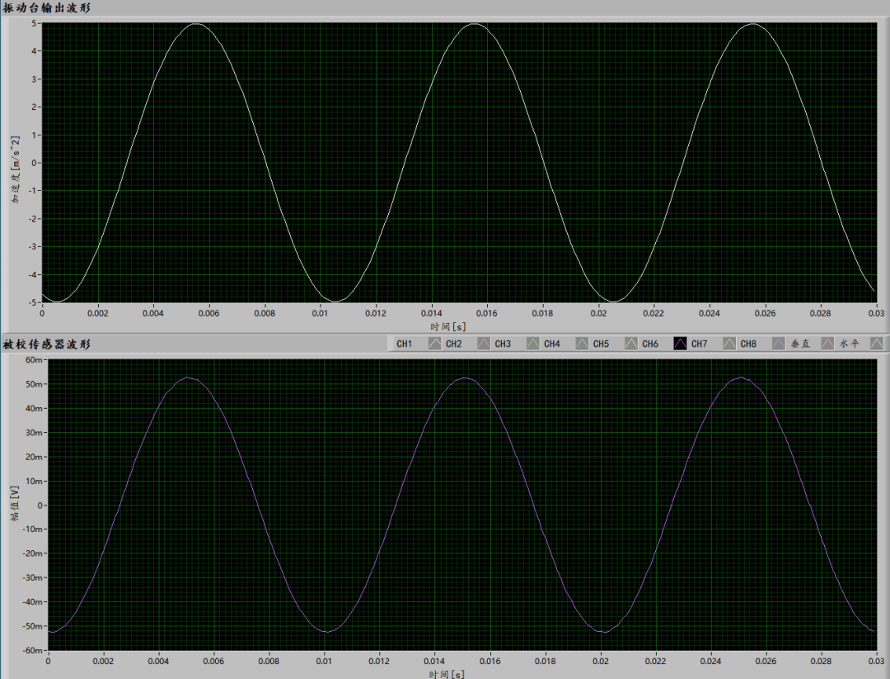The width and height of the screenshot is (890, 679).
Task: Click the top graph X-axis end value 0.03
Action: (876, 313)
